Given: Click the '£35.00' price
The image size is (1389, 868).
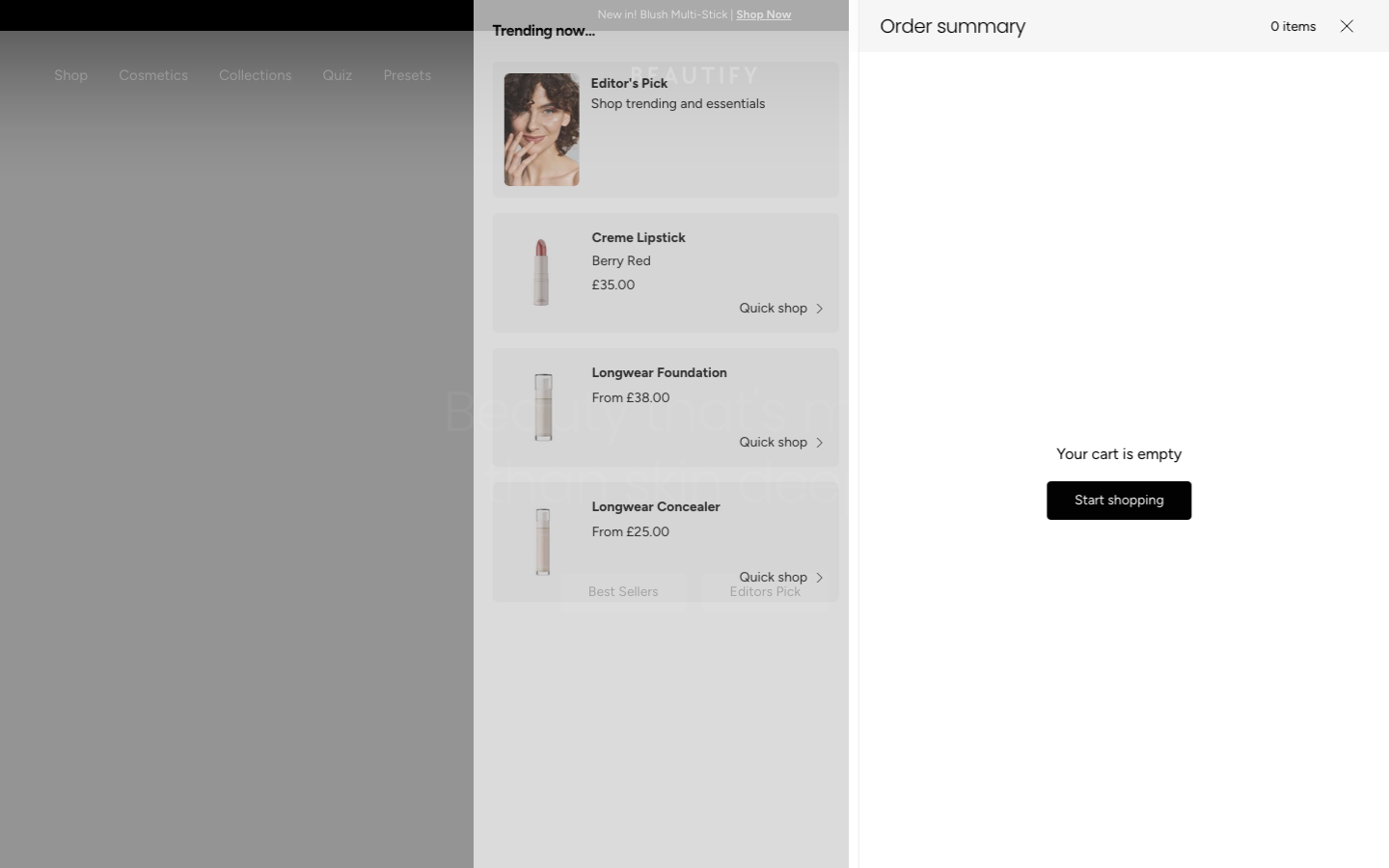Looking at the screenshot, I should click(x=613, y=285).
